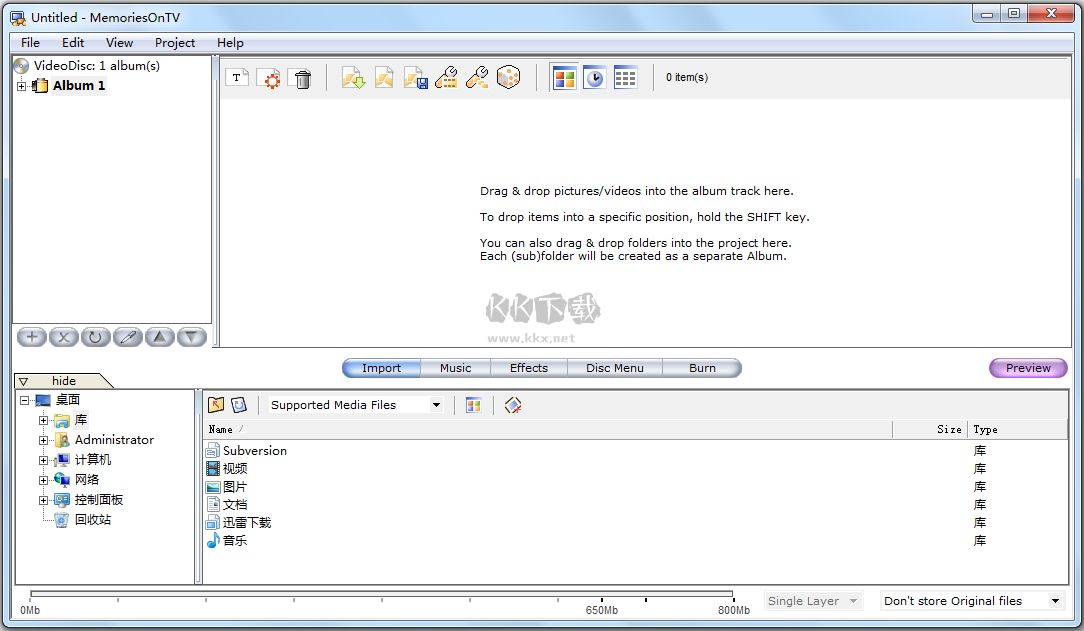1084x631 pixels.
Task: Switch to the Effects tab
Action: point(528,368)
